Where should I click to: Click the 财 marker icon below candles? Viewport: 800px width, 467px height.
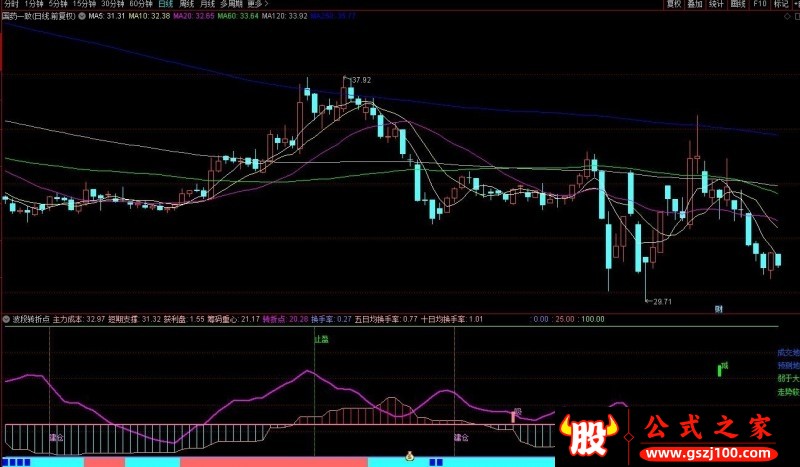pos(718,309)
